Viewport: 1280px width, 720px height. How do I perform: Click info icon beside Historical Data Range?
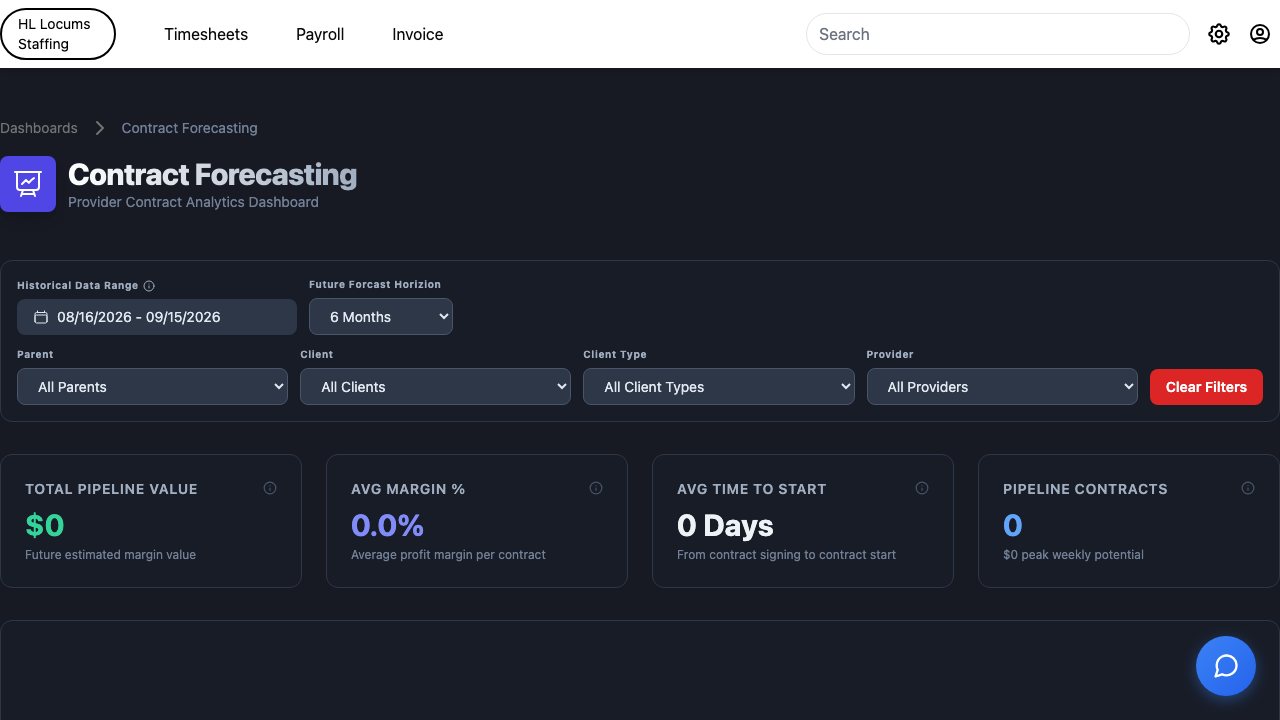coord(149,286)
